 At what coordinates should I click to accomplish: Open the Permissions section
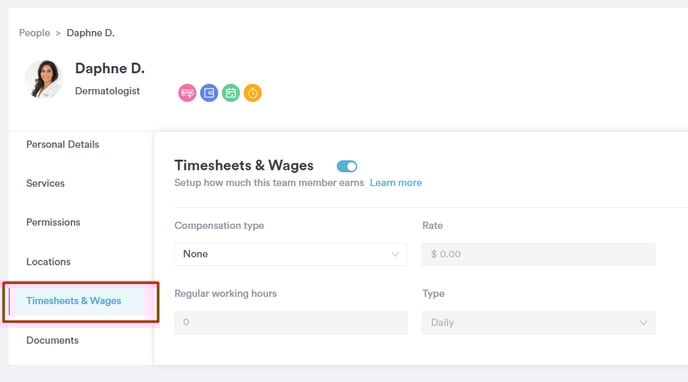[x=53, y=222]
